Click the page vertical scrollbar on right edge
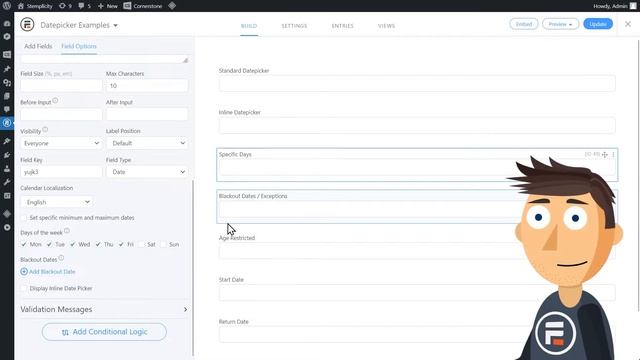This screenshot has width=640, height=360. [638, 176]
